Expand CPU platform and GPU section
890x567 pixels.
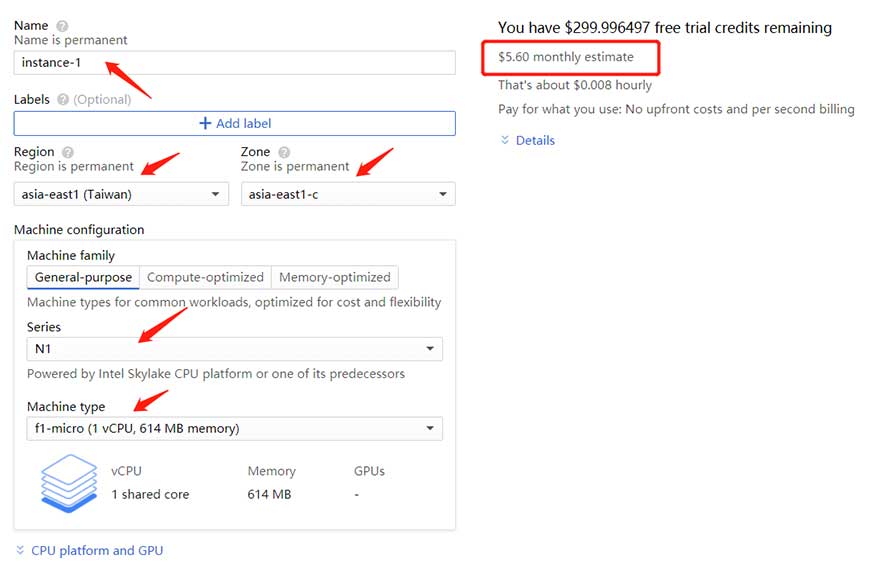tap(96, 550)
